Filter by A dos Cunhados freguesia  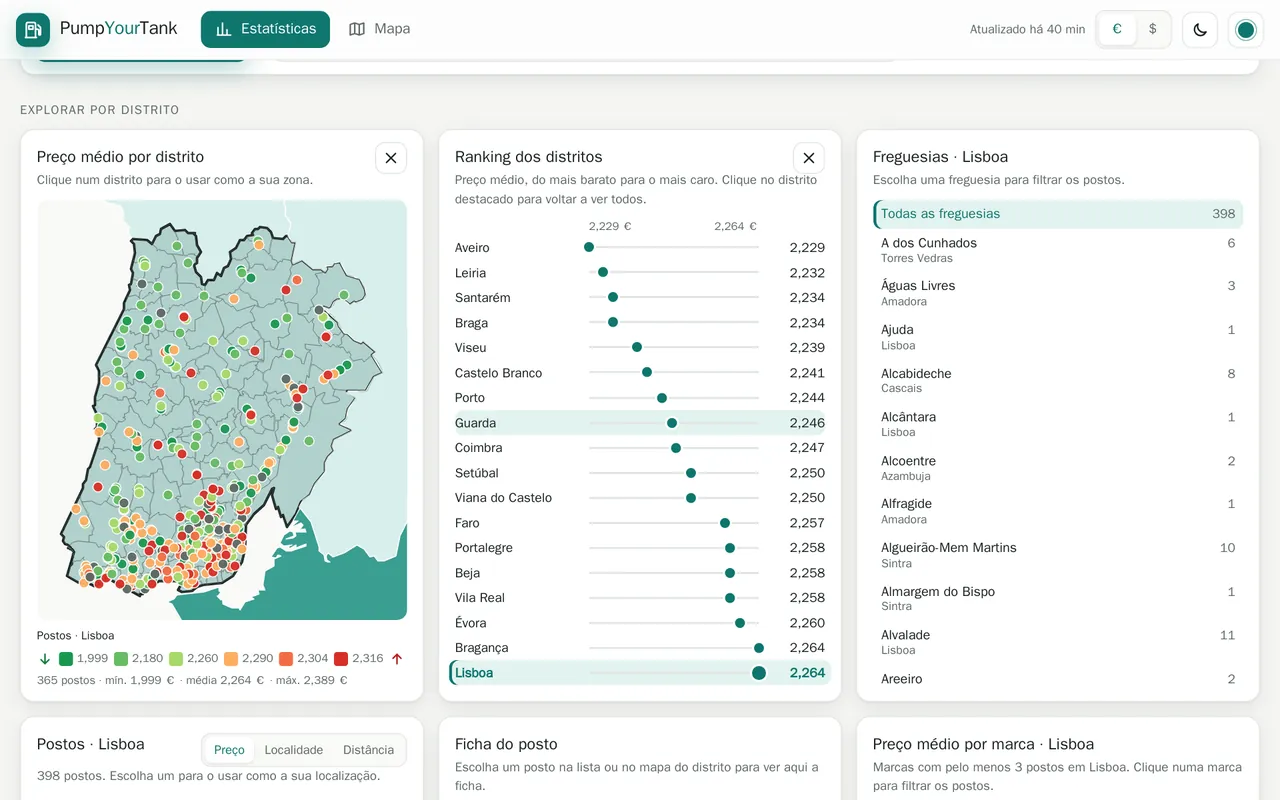(1058, 250)
